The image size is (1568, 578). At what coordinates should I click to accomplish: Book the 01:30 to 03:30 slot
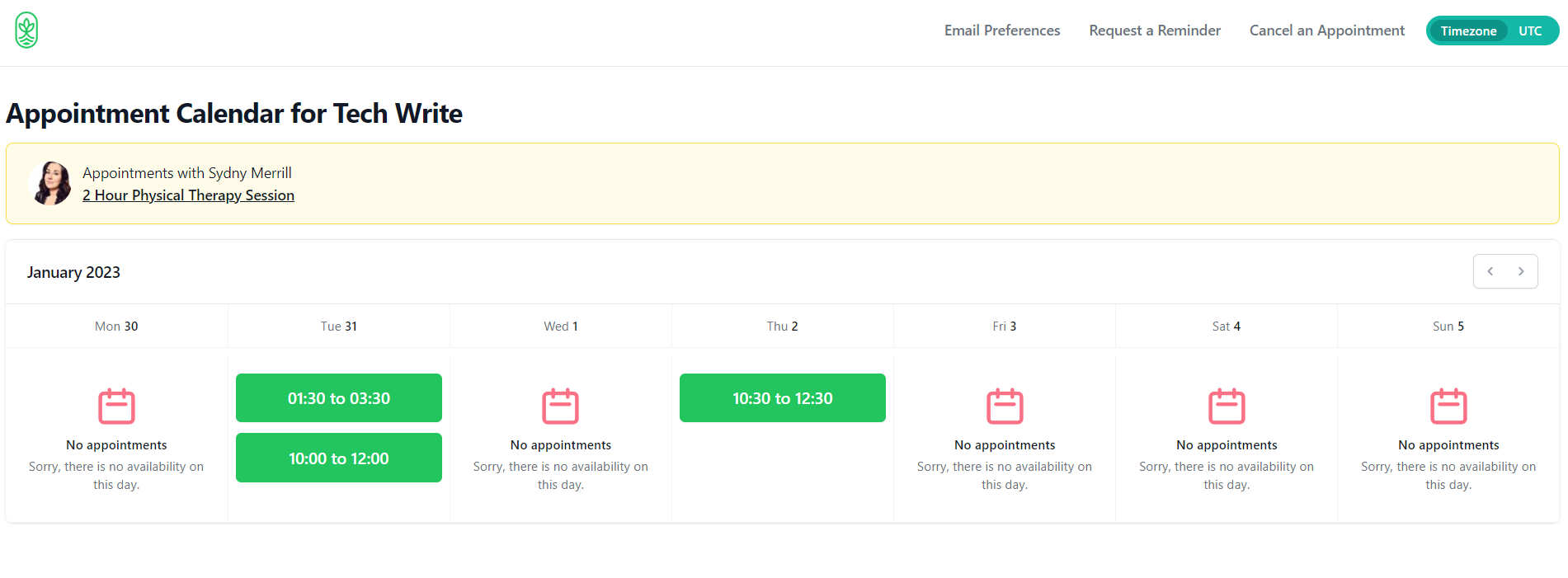point(338,398)
